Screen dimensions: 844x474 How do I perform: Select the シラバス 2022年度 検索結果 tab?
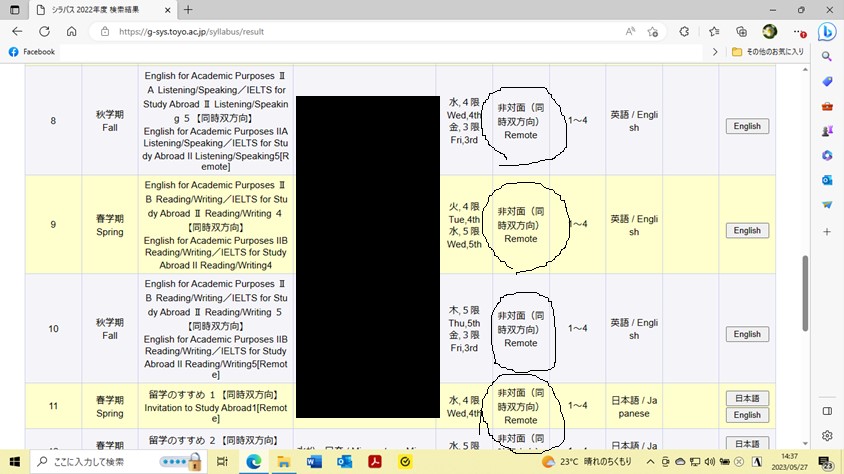[x=96, y=10]
